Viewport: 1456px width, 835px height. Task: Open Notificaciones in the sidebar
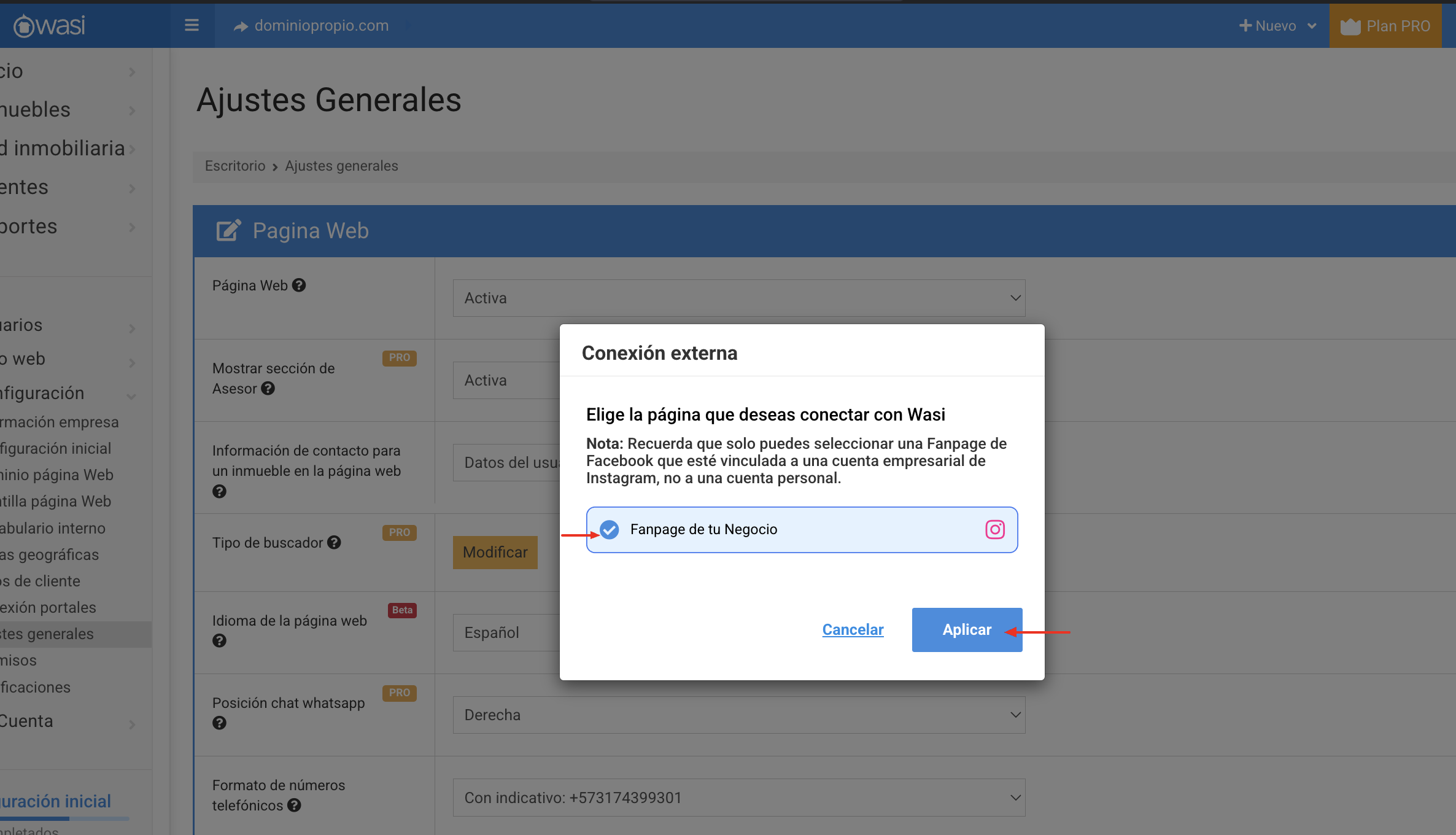tap(36, 688)
